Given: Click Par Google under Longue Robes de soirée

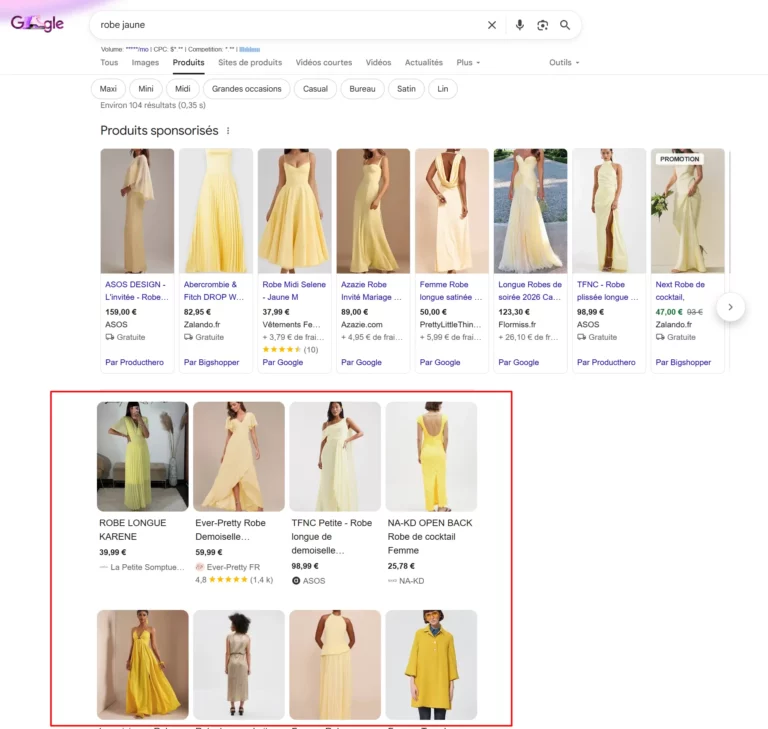Looking at the screenshot, I should 519,363.
